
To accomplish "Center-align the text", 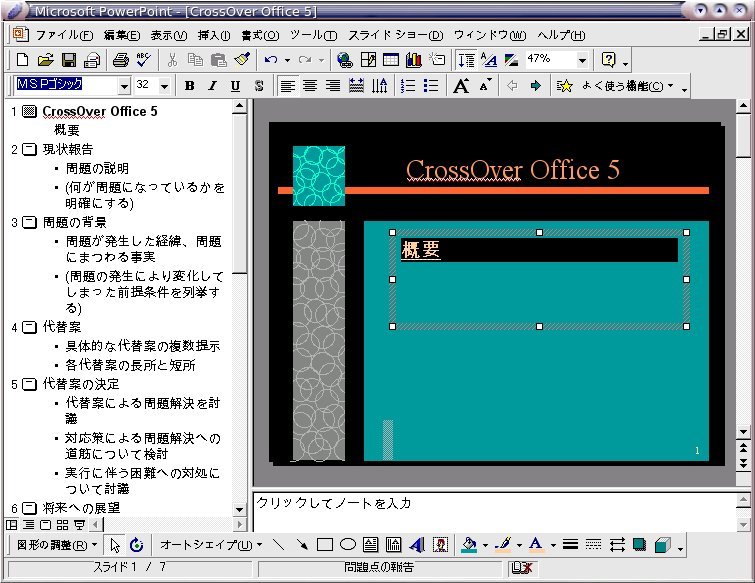I will pyautogui.click(x=310, y=86).
